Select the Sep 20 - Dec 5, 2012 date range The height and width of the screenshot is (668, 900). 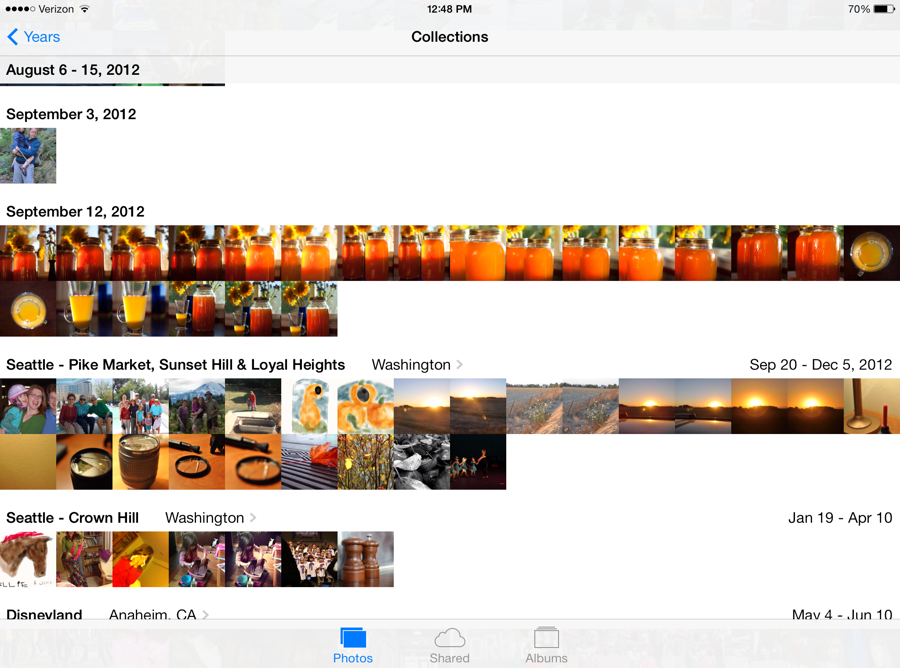pyautogui.click(x=821, y=364)
